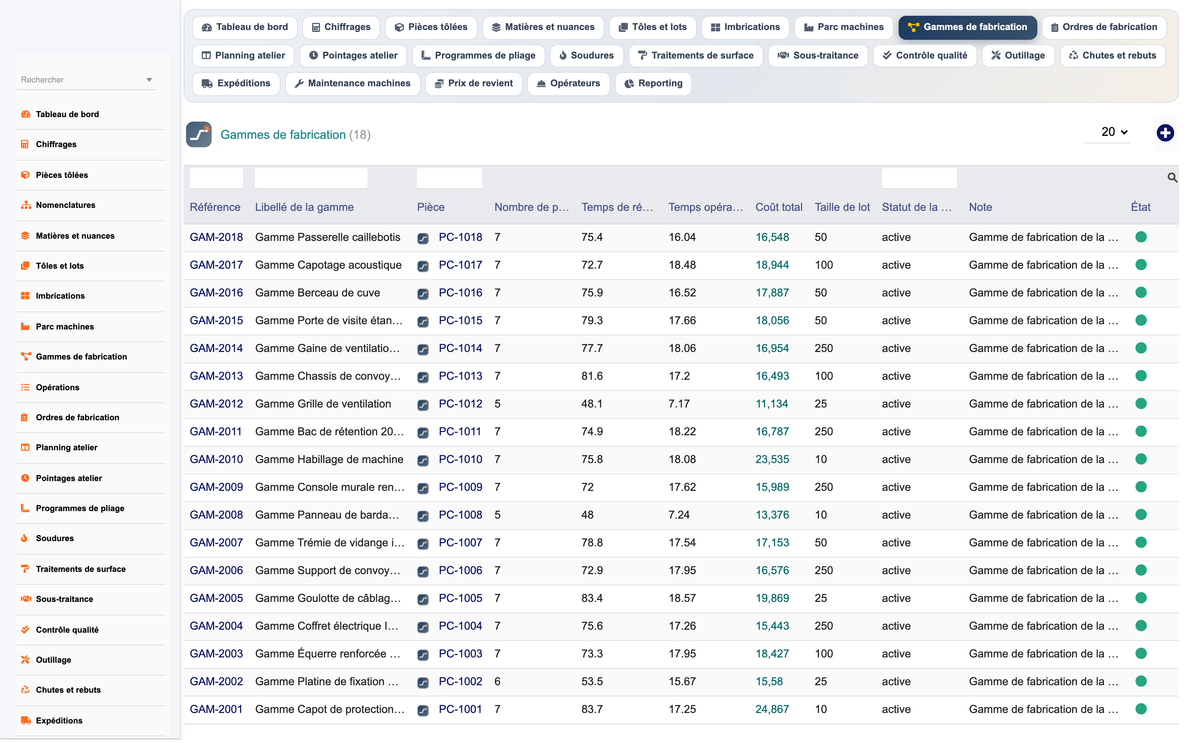
Task: Click the Ordres de fabrication sidebar icon
Action: (25, 418)
